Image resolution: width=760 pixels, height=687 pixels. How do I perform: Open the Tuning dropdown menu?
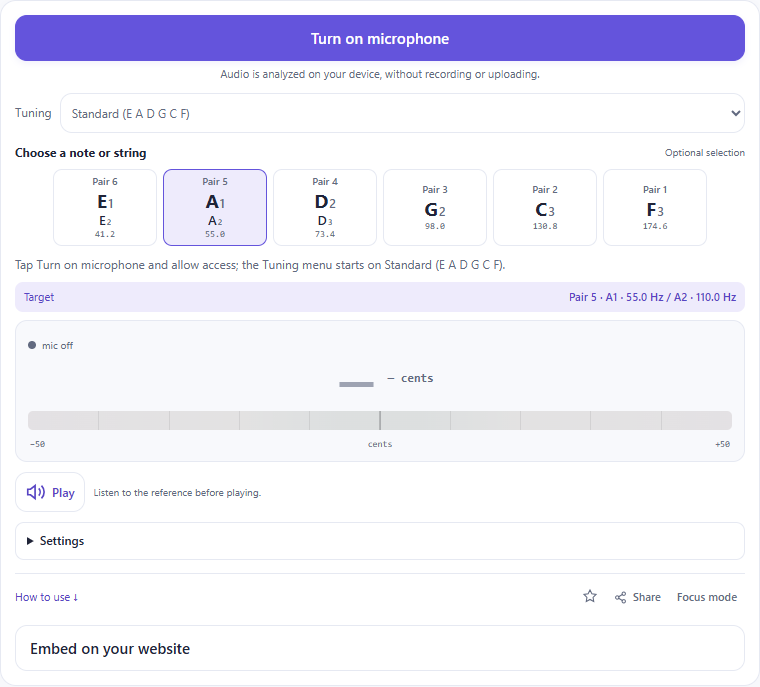coord(402,113)
